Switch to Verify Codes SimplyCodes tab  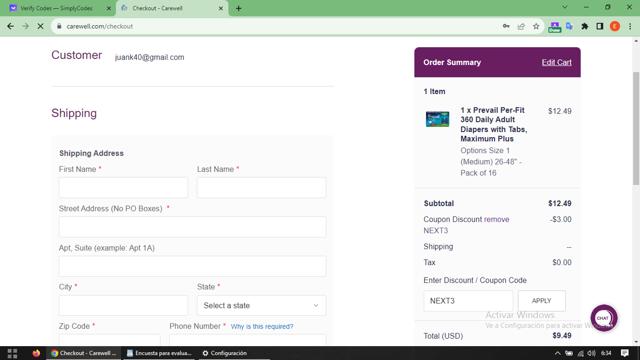pos(57,8)
